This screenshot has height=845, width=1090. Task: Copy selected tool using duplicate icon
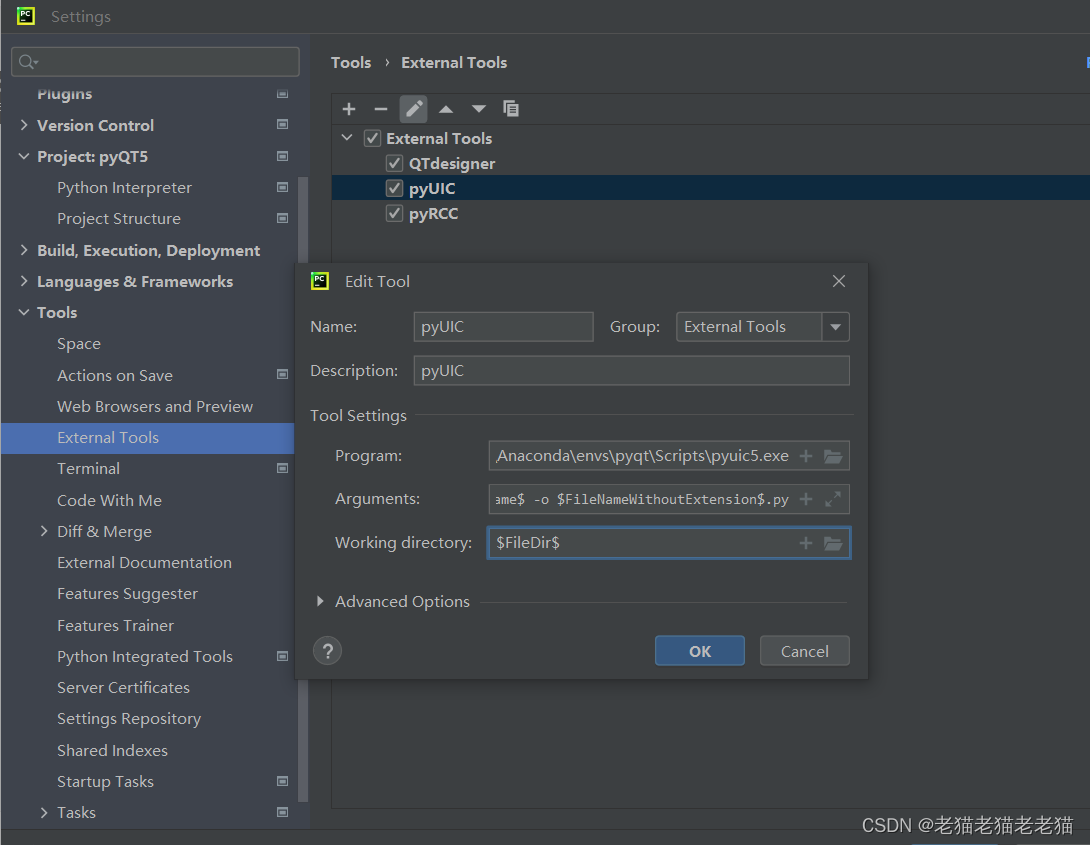tap(511, 109)
